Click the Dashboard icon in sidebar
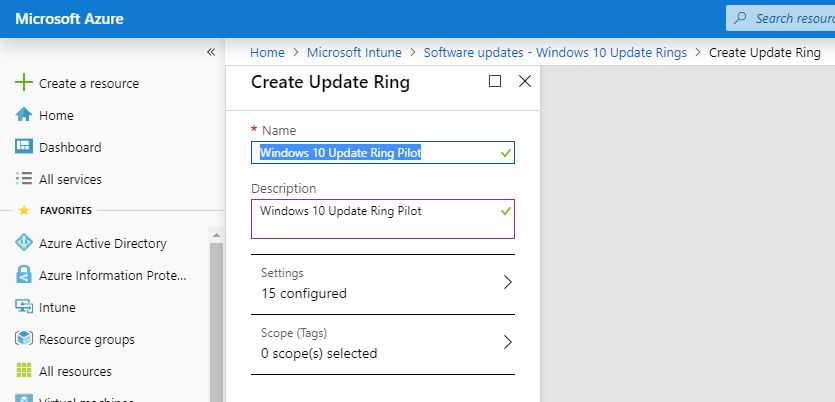Image resolution: width=835 pixels, height=402 pixels. click(24, 147)
